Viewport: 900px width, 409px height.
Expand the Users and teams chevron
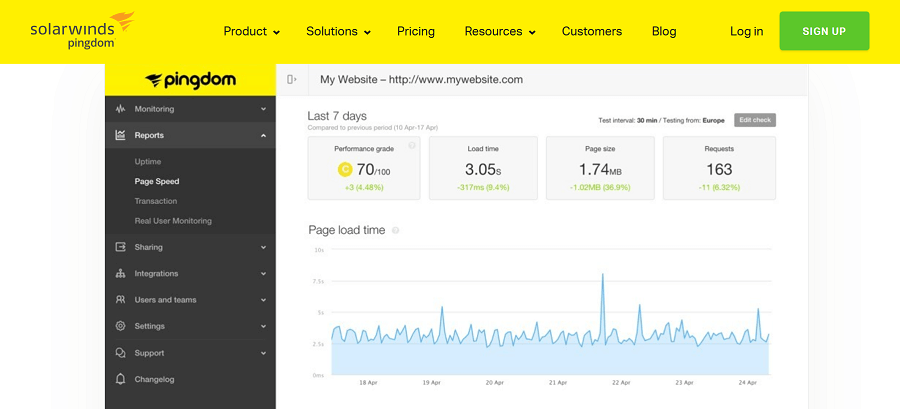pyautogui.click(x=263, y=300)
